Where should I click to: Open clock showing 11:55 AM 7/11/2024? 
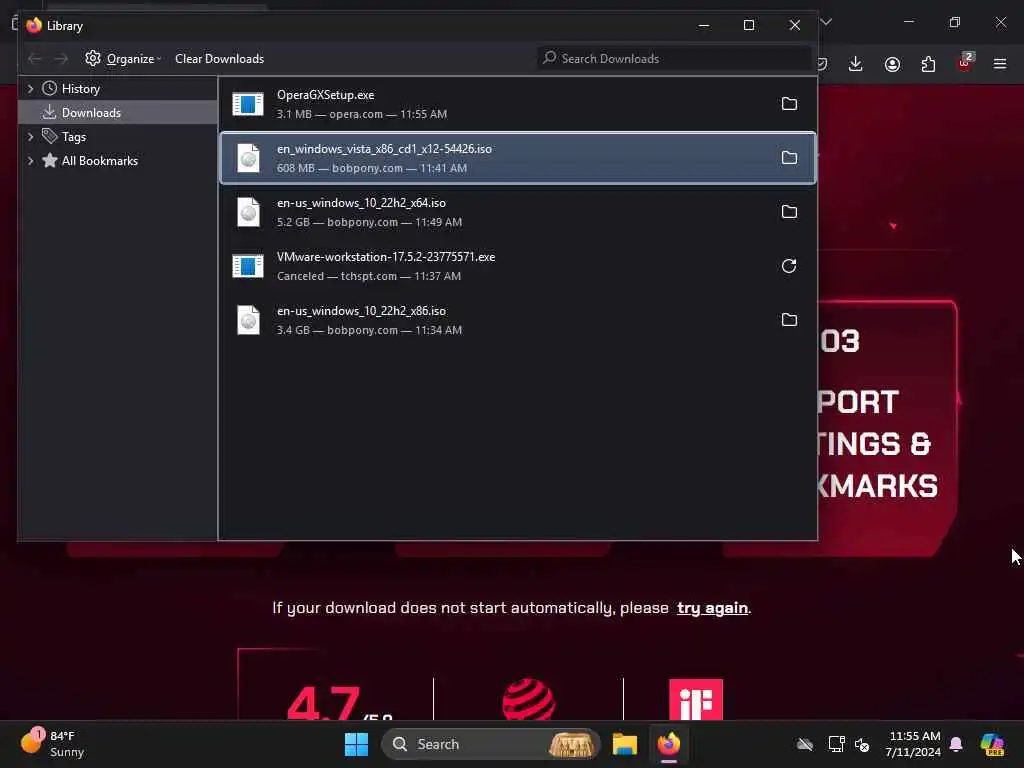(x=913, y=744)
